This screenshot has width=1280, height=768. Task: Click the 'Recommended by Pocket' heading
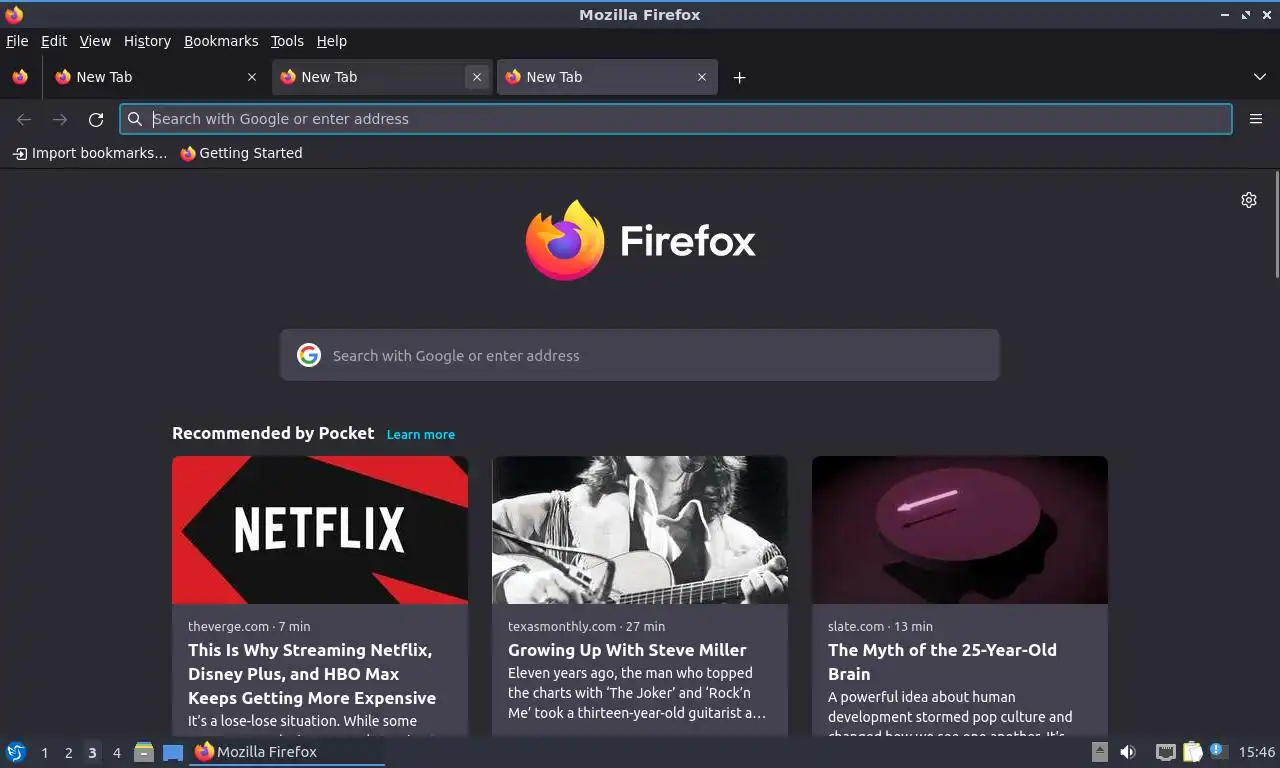(x=273, y=433)
